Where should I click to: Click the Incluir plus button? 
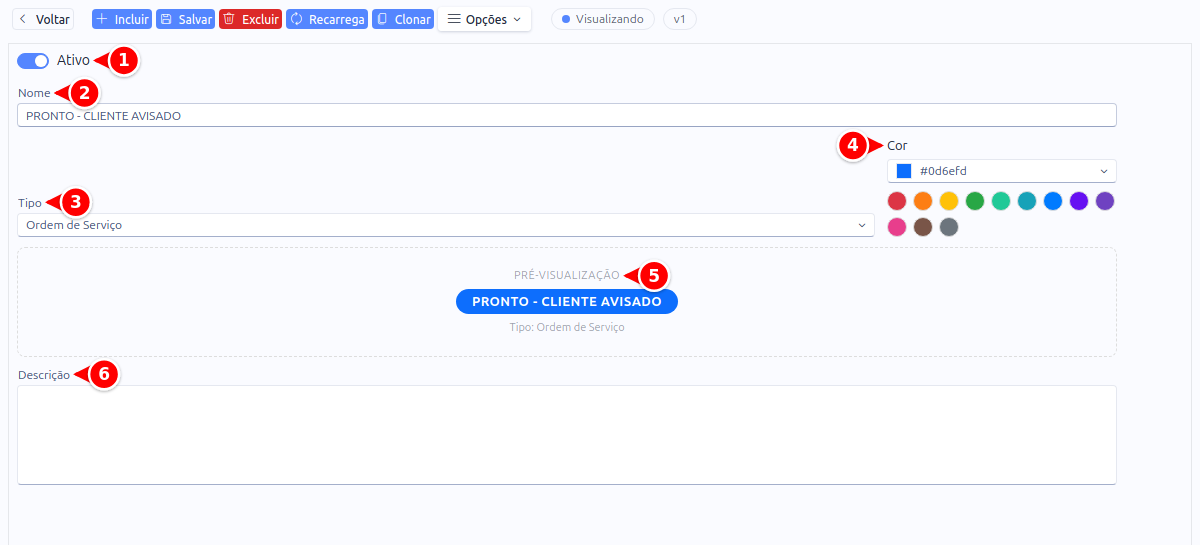coord(122,19)
